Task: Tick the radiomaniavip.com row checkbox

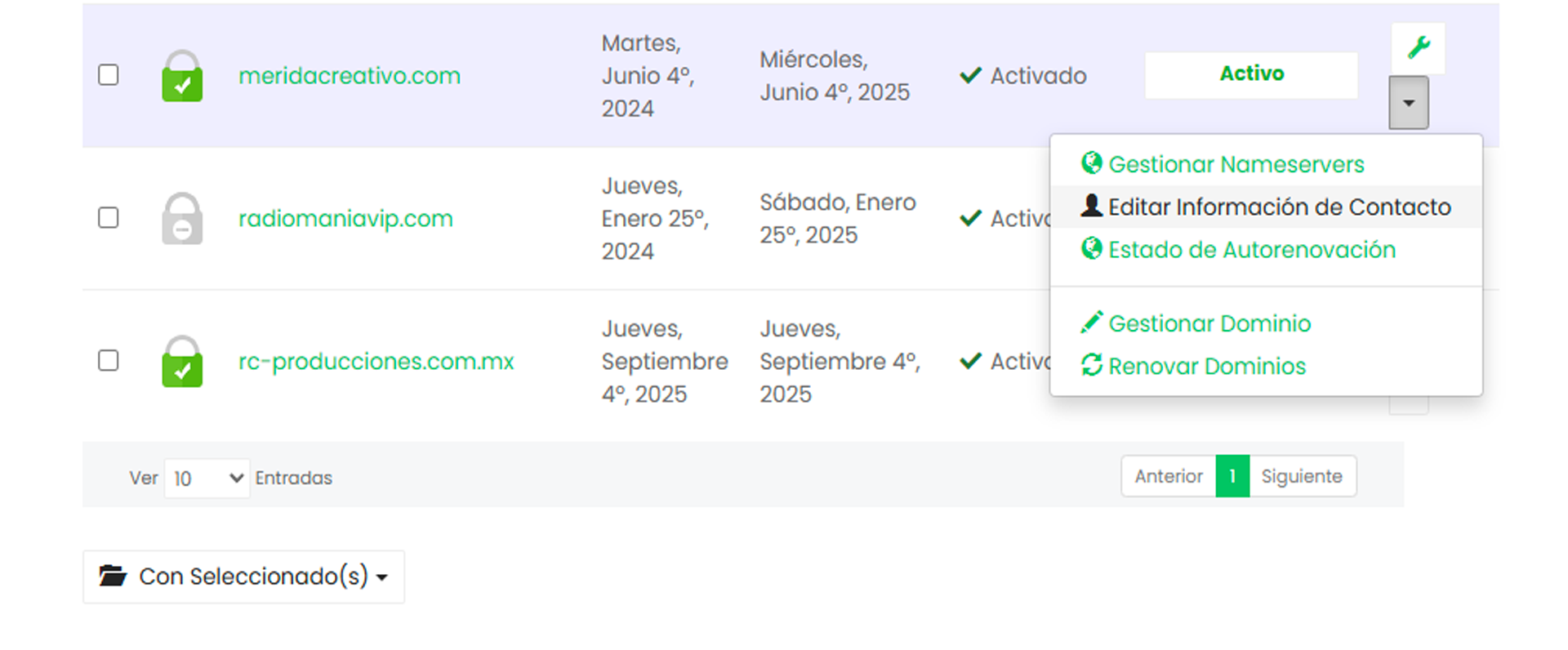Action: 109,218
